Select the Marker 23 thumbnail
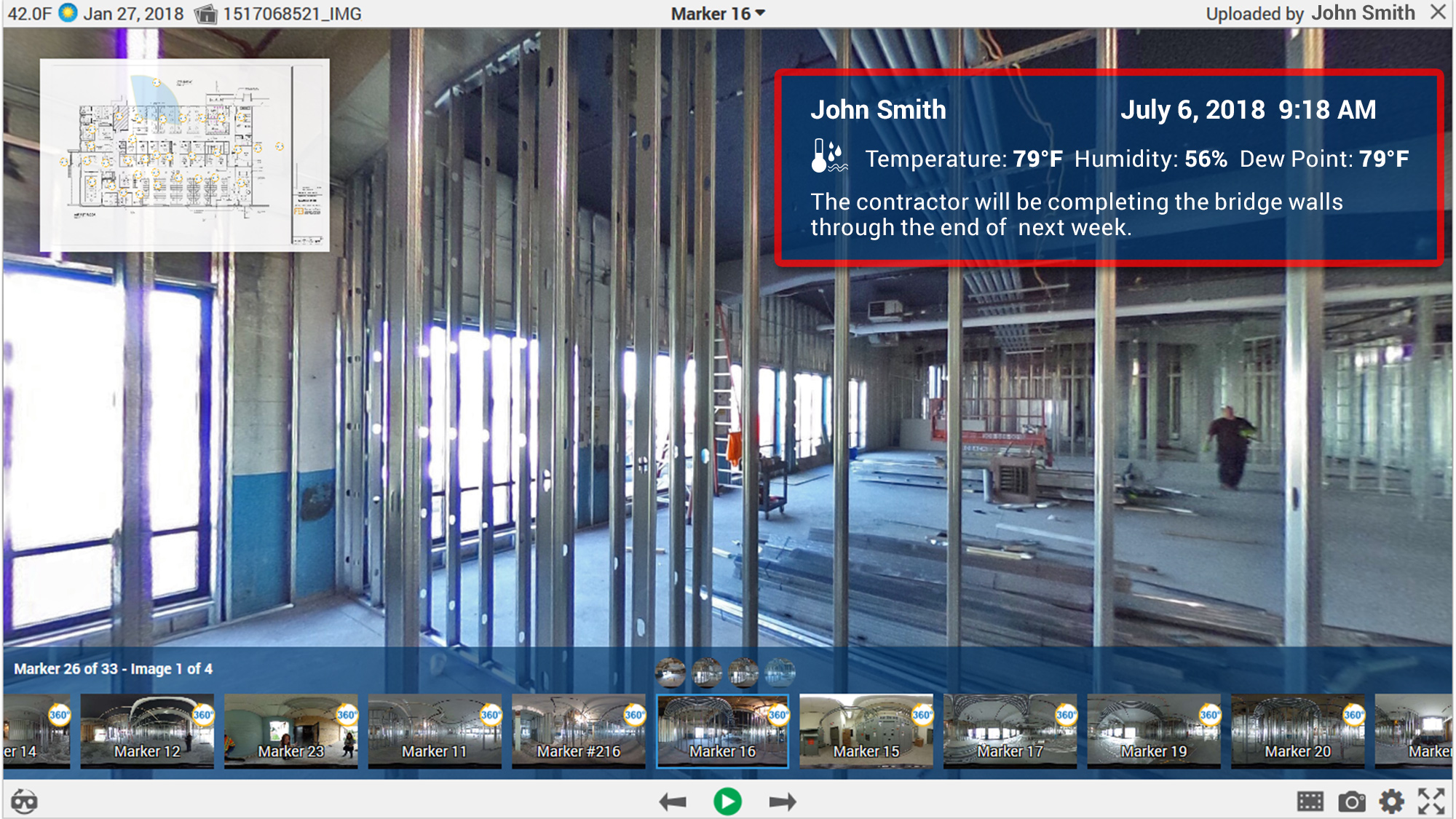The width and height of the screenshot is (1456, 819). click(290, 730)
